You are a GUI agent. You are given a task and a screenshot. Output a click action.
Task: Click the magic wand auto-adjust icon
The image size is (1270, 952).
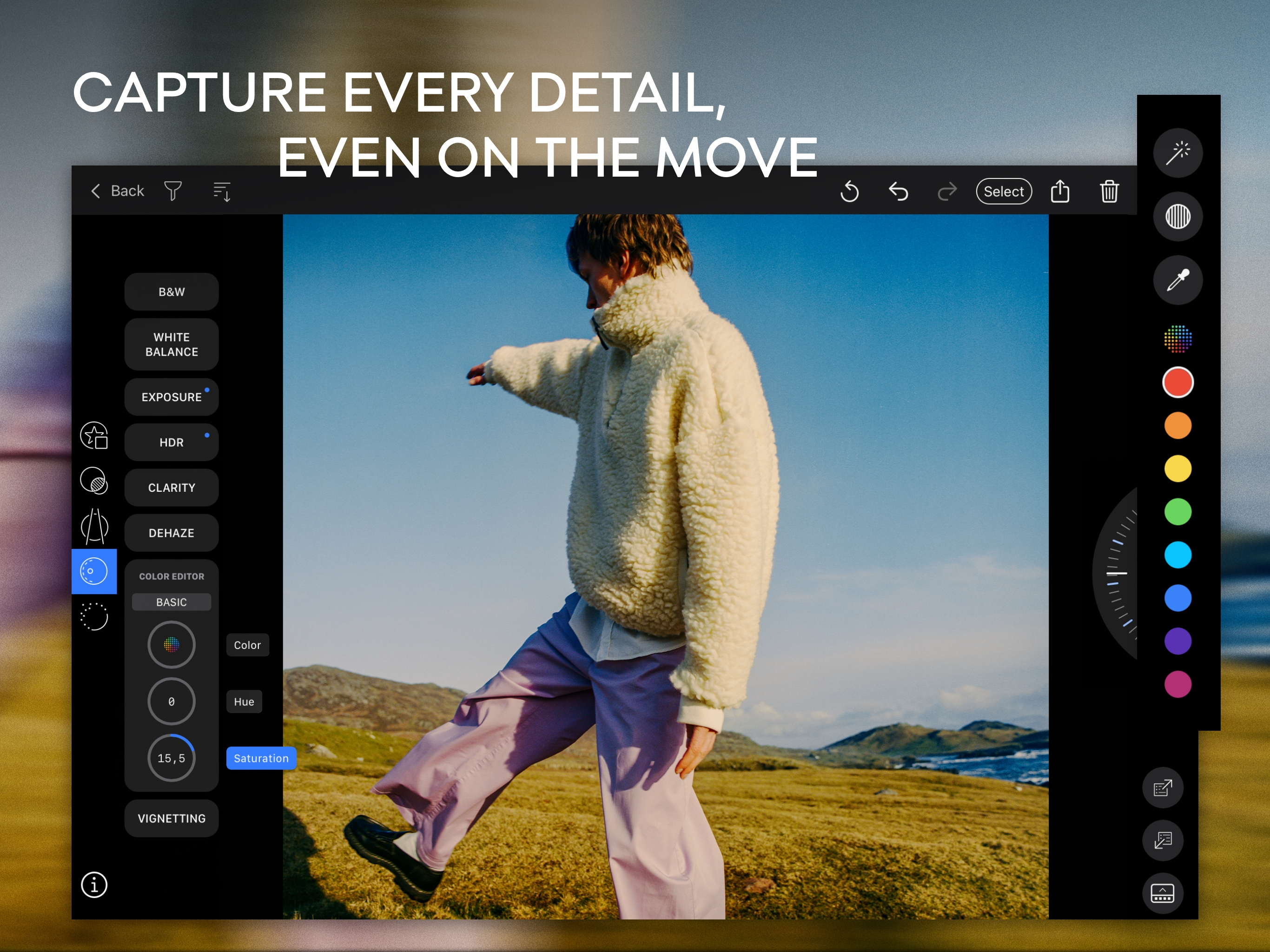point(1177,153)
